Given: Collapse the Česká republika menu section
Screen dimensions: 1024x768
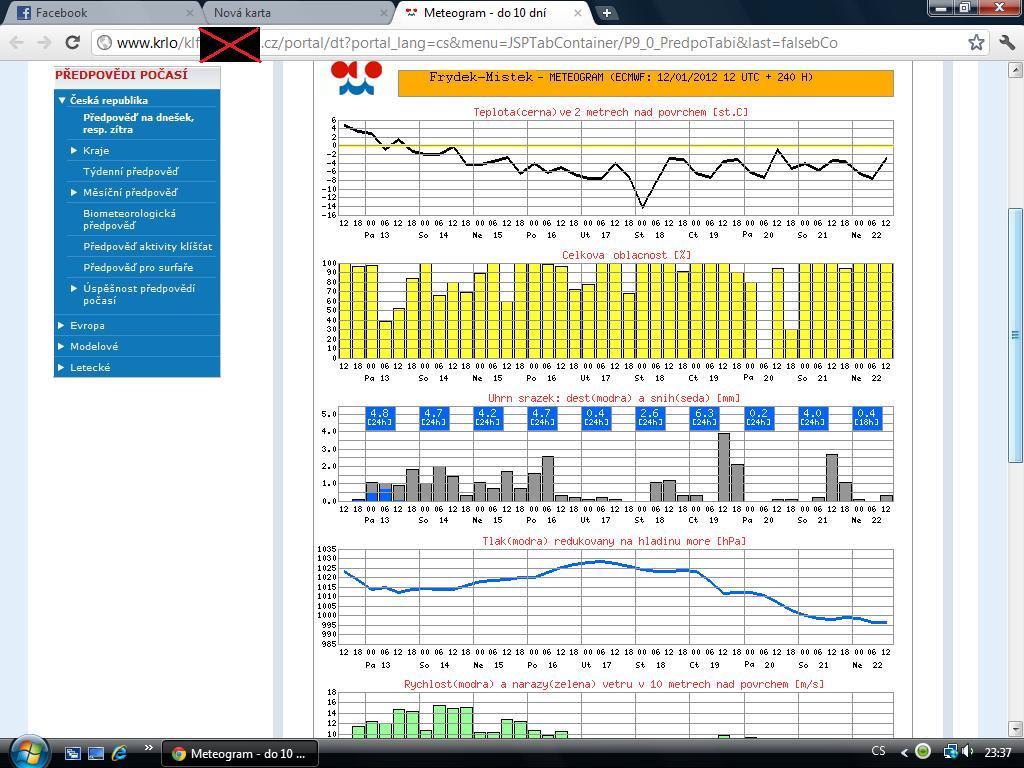Looking at the screenshot, I should (108, 100).
